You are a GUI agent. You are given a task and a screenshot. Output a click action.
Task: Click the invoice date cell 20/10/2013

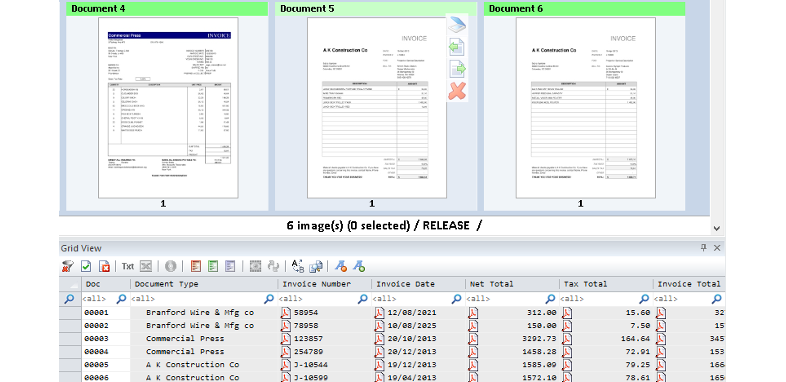coord(419,338)
